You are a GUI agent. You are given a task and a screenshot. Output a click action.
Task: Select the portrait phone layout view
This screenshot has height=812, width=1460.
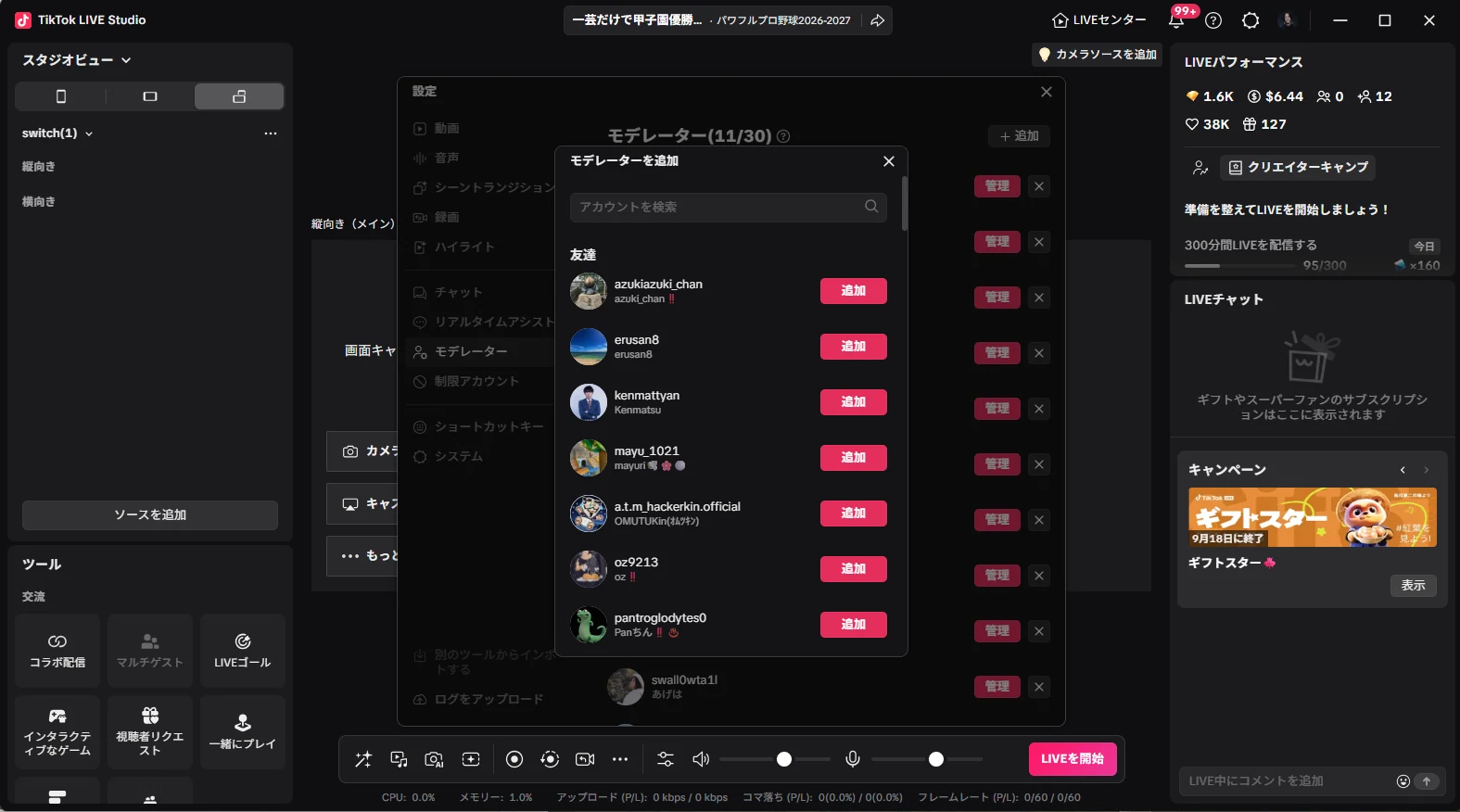point(61,96)
